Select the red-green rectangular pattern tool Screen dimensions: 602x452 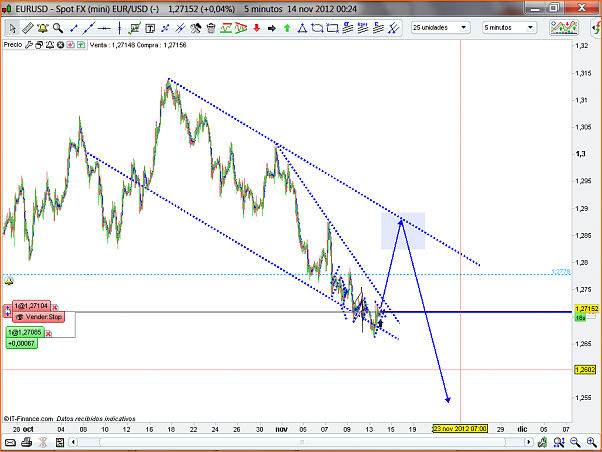(226, 28)
